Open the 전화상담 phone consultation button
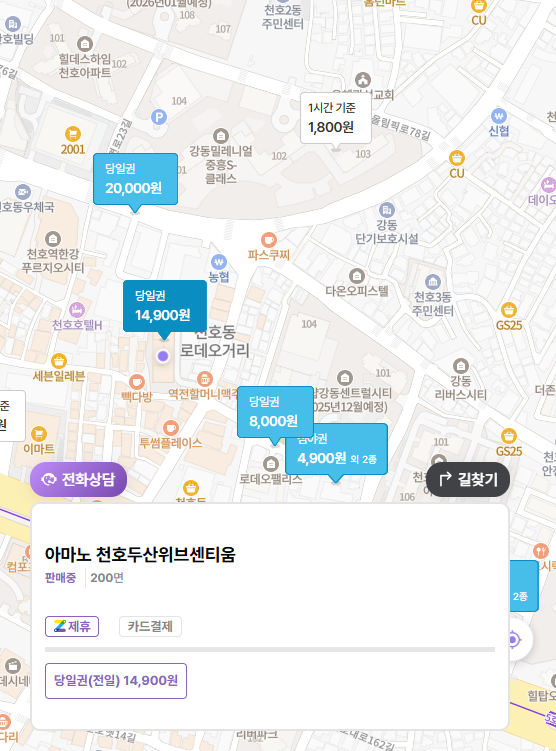Viewport: 556px width, 751px height. click(x=79, y=479)
